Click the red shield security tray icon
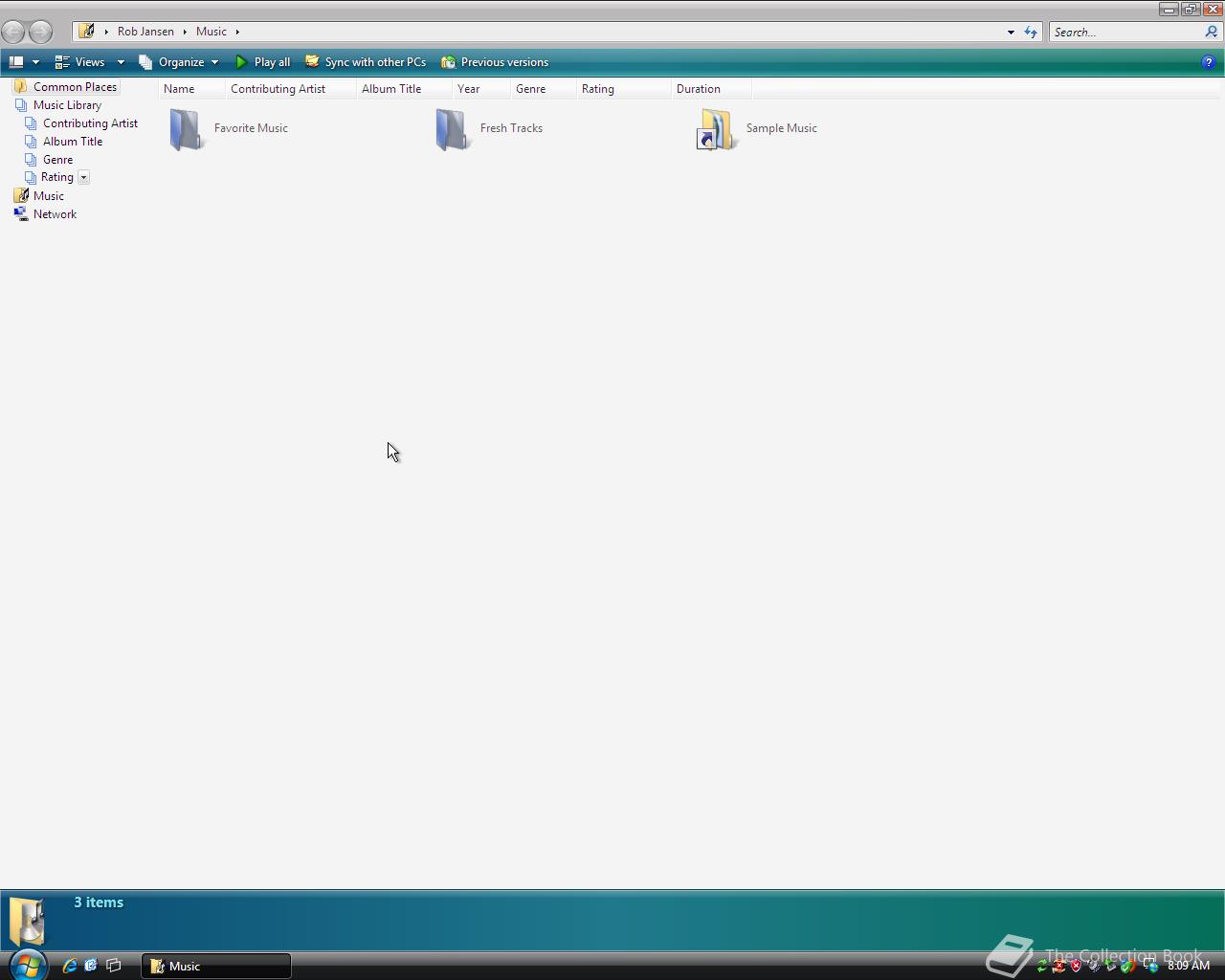Viewport: 1225px width, 980px height. [x=1077, y=967]
